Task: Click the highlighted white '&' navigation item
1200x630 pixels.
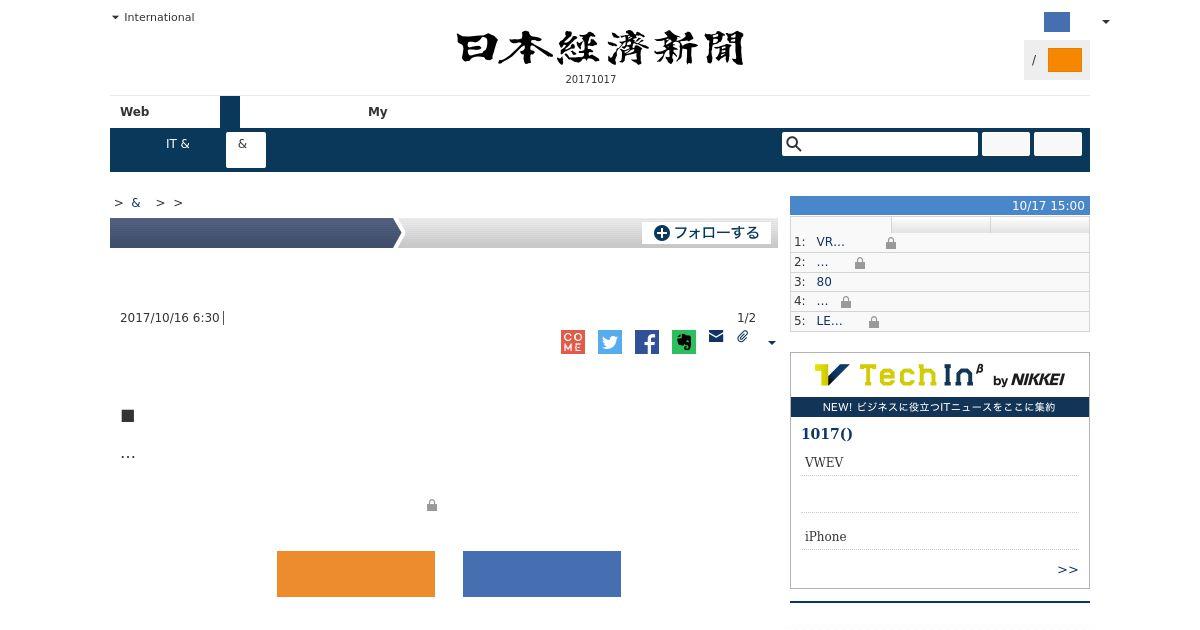Action: click(246, 150)
